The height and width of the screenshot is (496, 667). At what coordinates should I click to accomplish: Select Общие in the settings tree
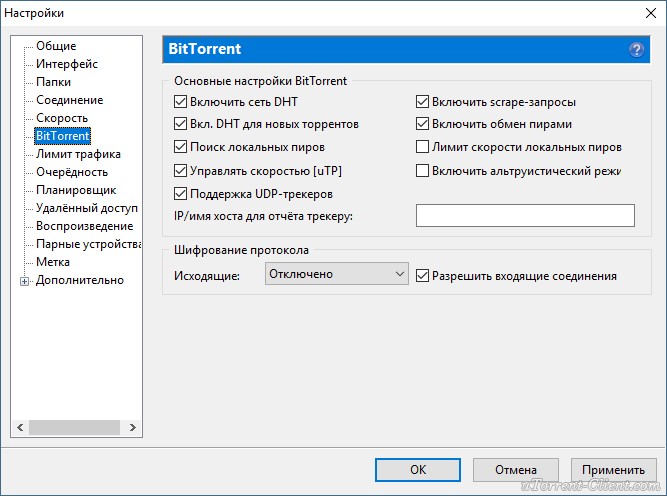point(56,46)
